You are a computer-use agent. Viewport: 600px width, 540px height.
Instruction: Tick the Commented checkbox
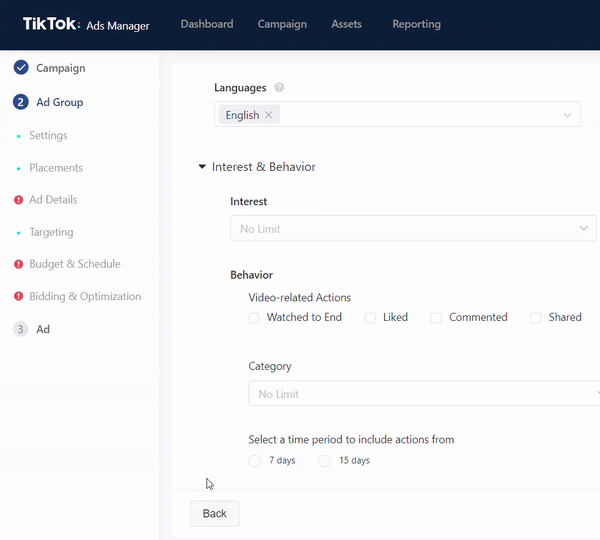click(x=436, y=318)
